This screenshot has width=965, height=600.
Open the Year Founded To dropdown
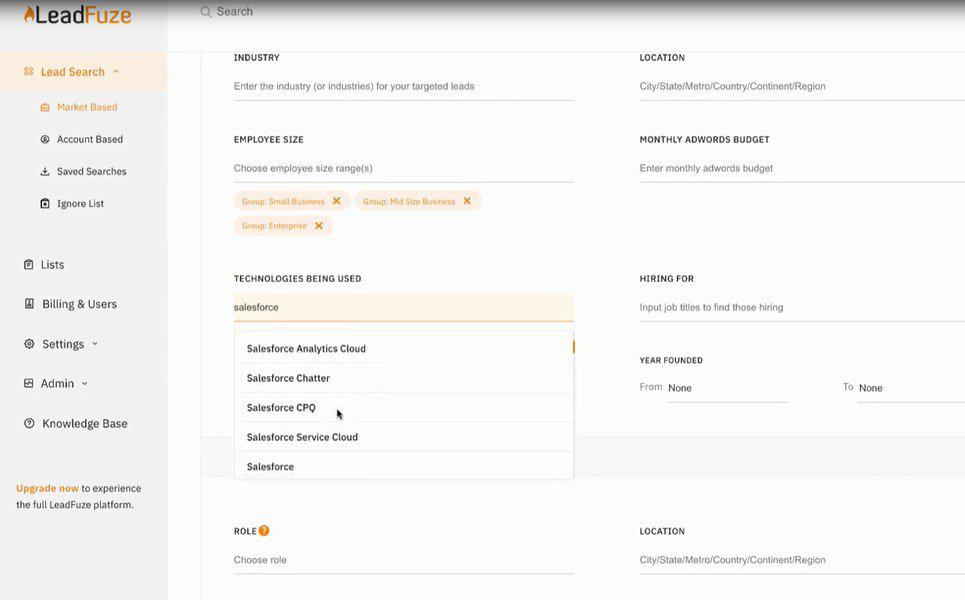click(x=911, y=388)
